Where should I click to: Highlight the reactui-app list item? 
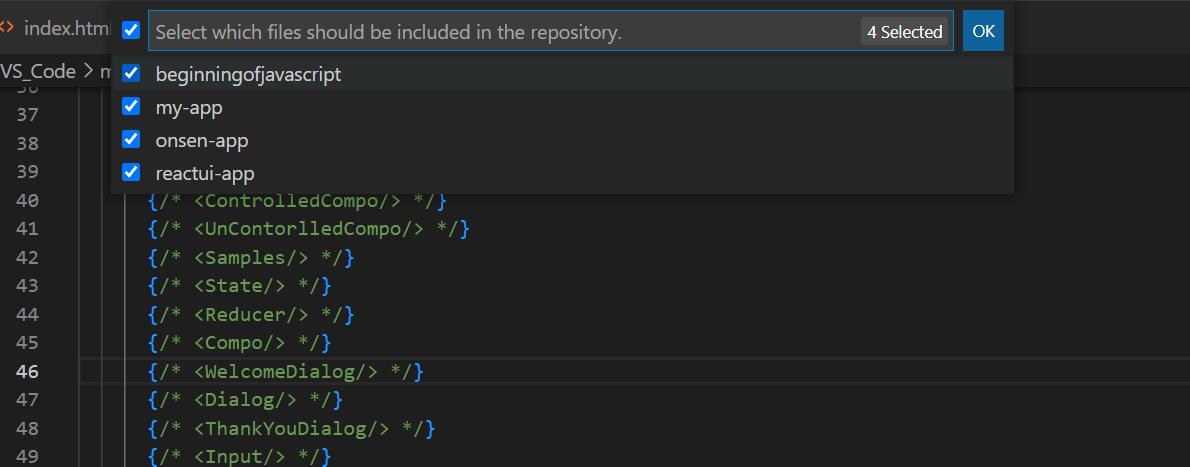[205, 173]
